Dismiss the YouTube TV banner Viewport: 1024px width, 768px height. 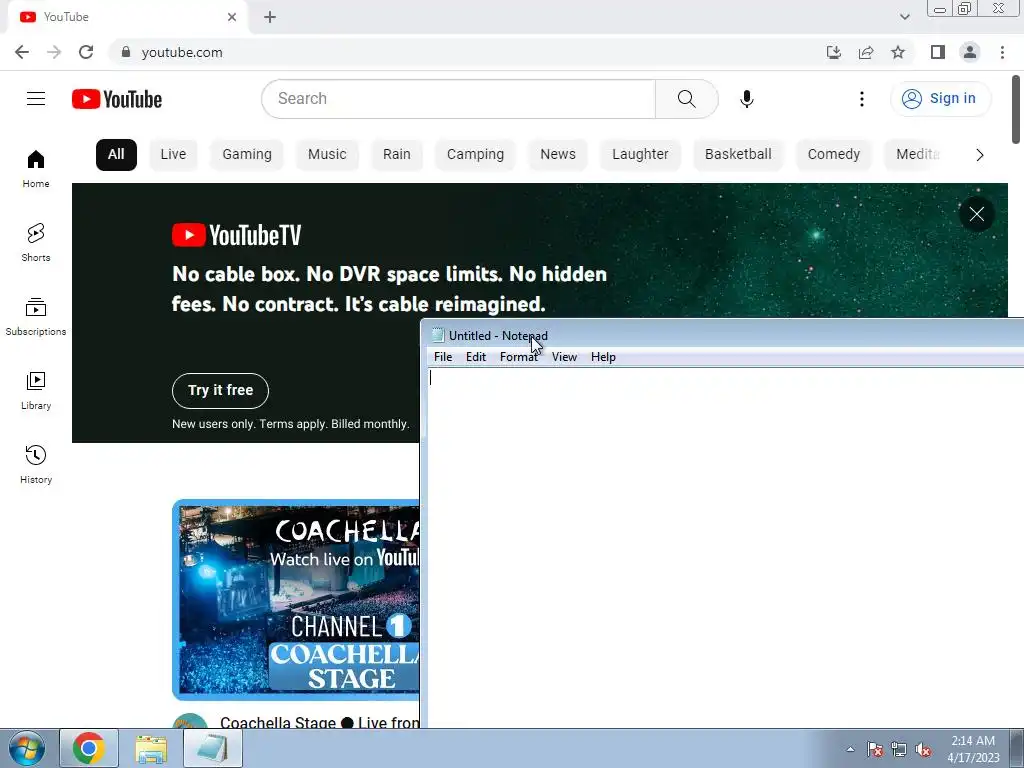pos(976,214)
